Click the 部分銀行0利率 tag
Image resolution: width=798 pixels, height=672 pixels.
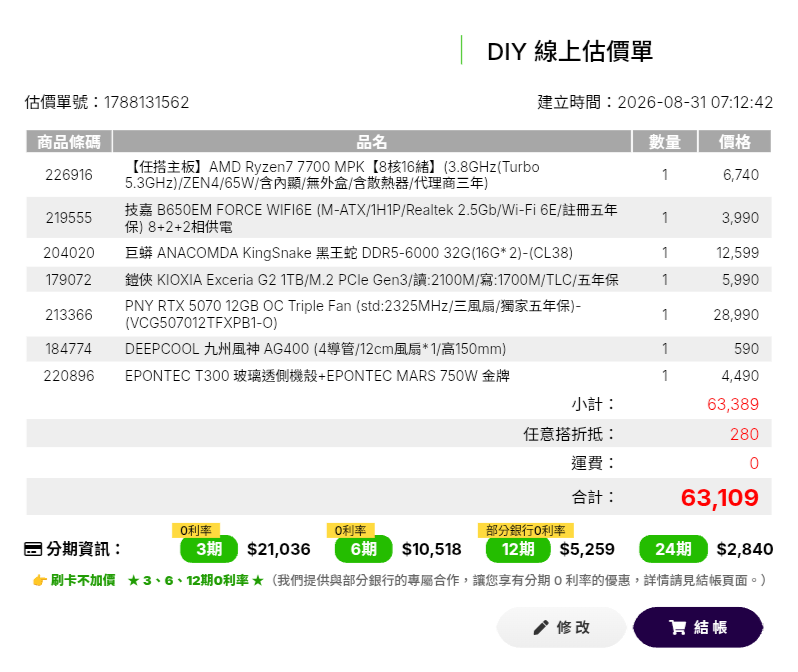526,530
